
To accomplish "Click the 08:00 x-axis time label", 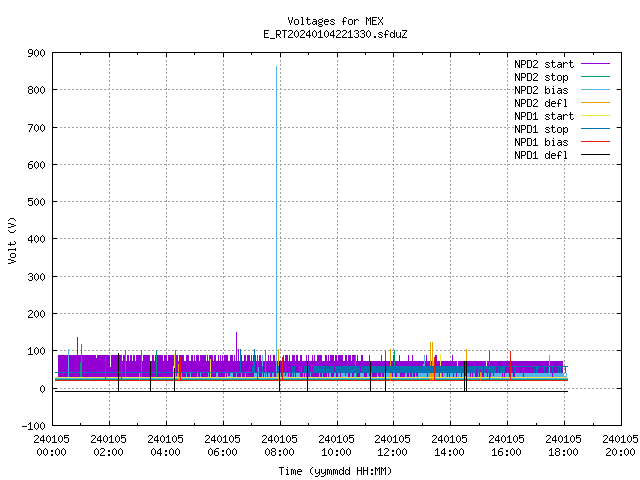I will 279,452.
